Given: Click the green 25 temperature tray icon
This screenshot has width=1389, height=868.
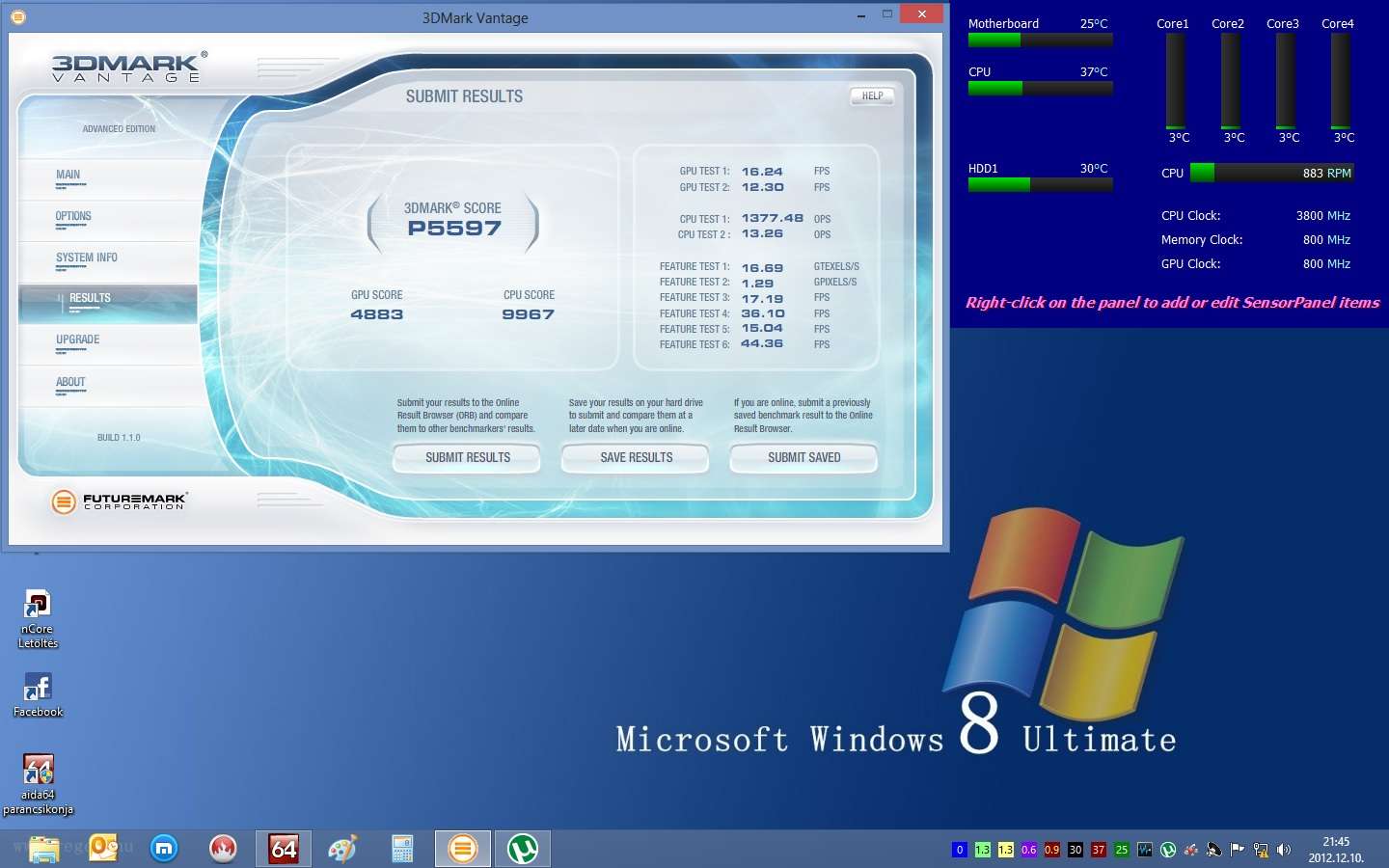Looking at the screenshot, I should coord(1121,850).
